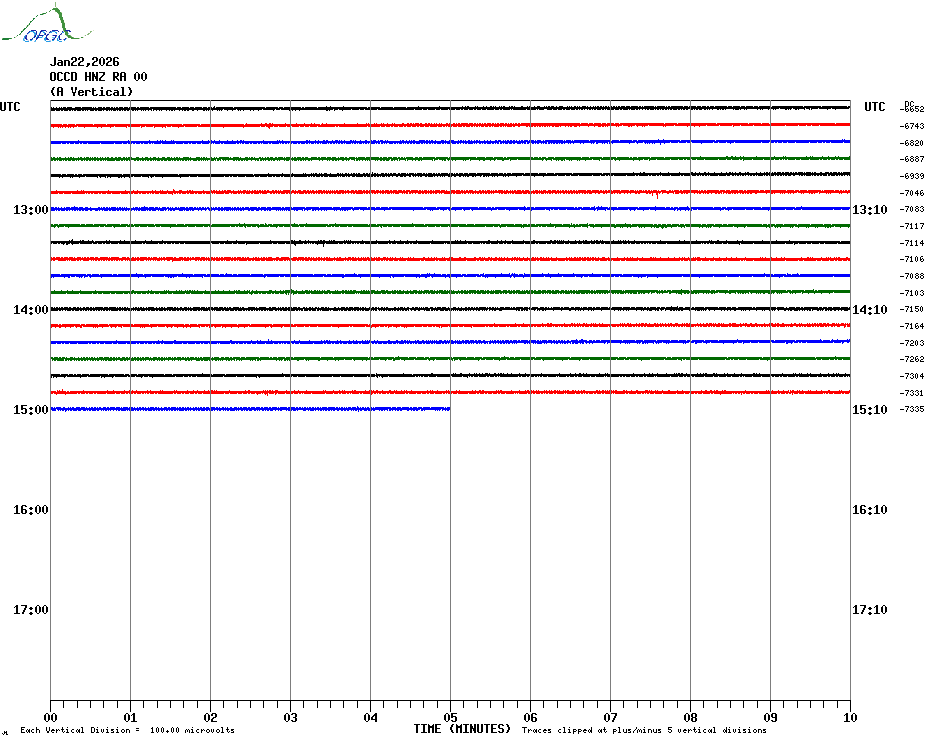Click the DC offset value '-6820'

tap(912, 143)
